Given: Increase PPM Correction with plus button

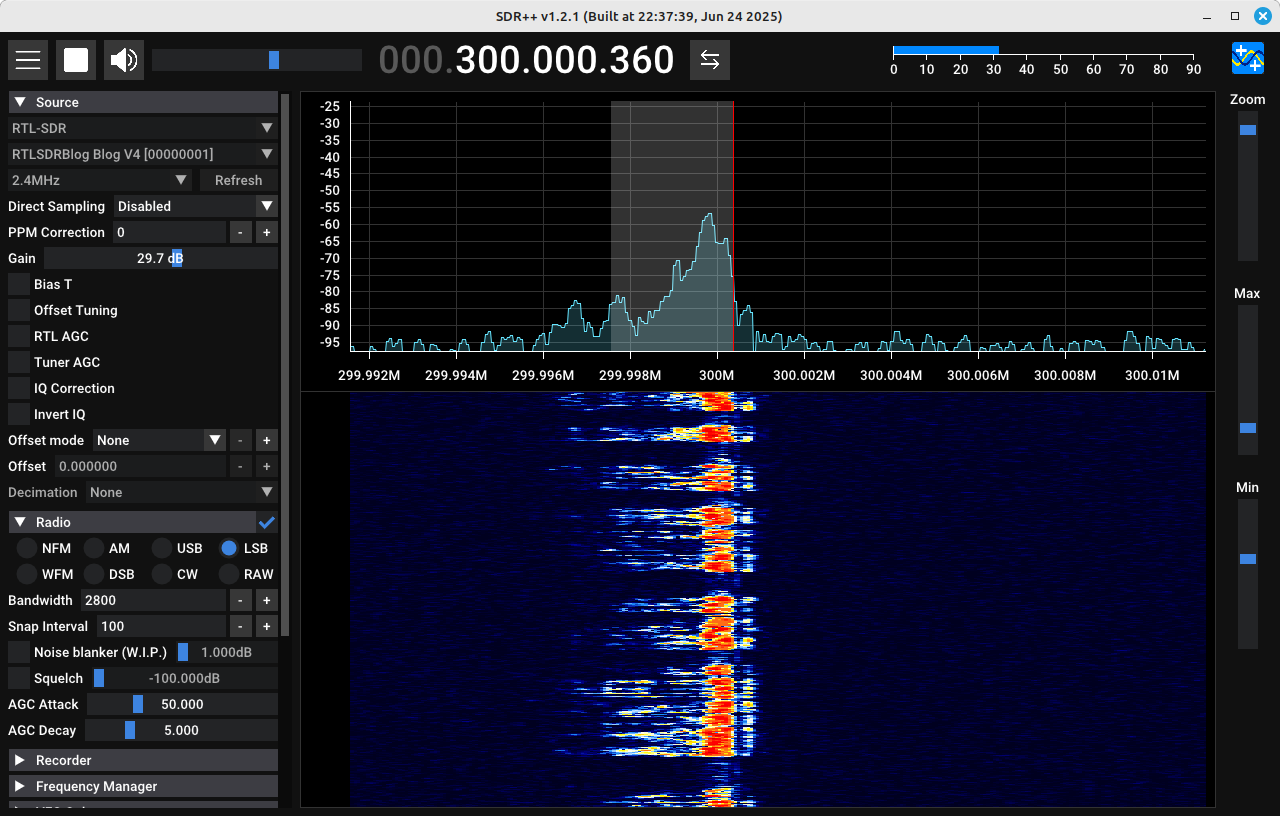Looking at the screenshot, I should (x=267, y=232).
